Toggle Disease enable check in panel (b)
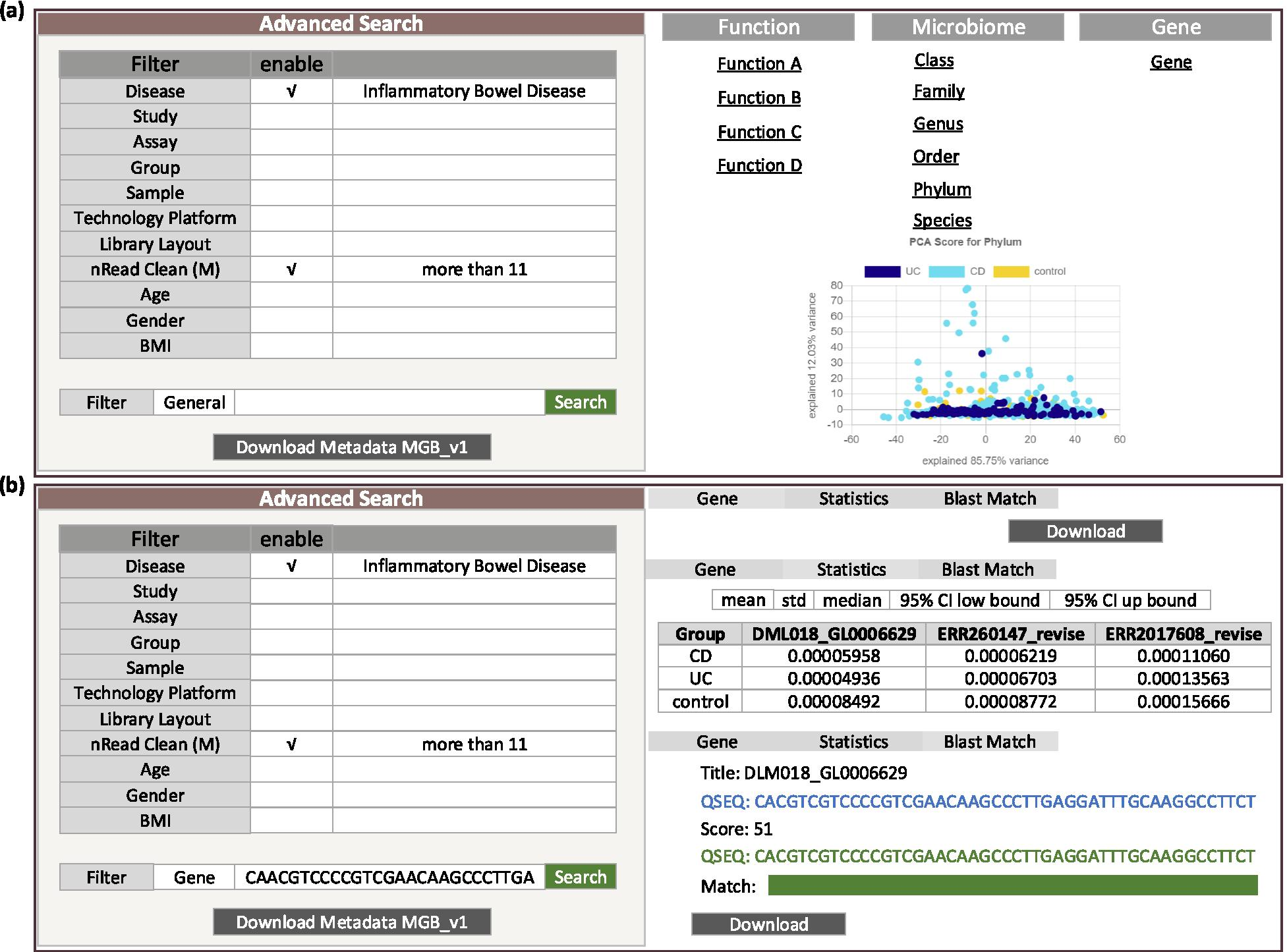The image size is (1287, 952). point(291,566)
